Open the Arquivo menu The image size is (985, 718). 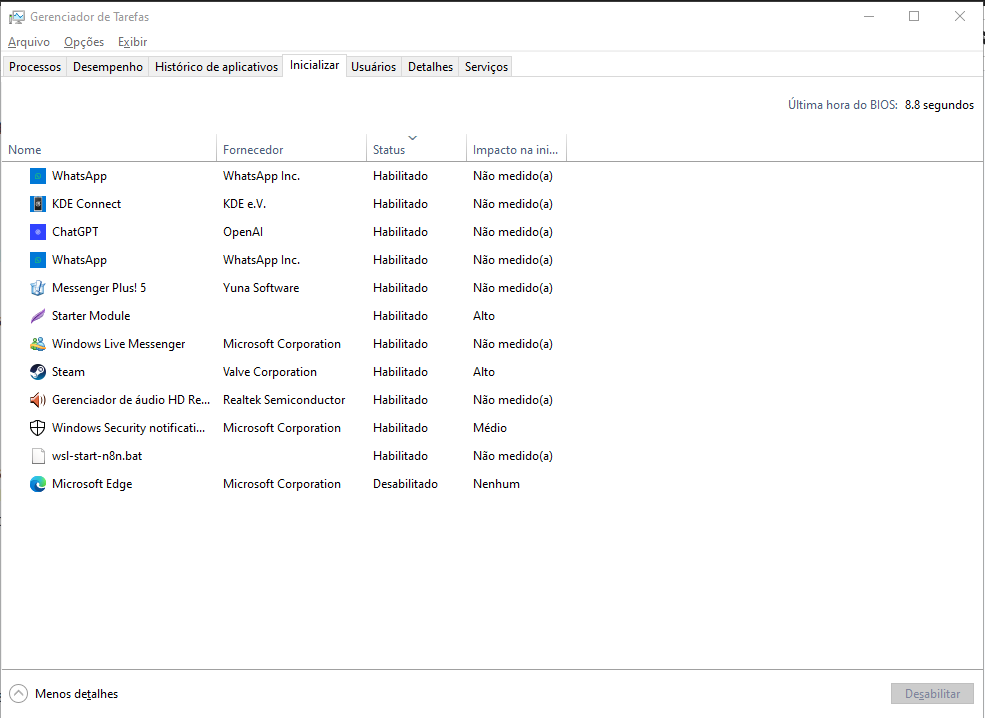(29, 41)
